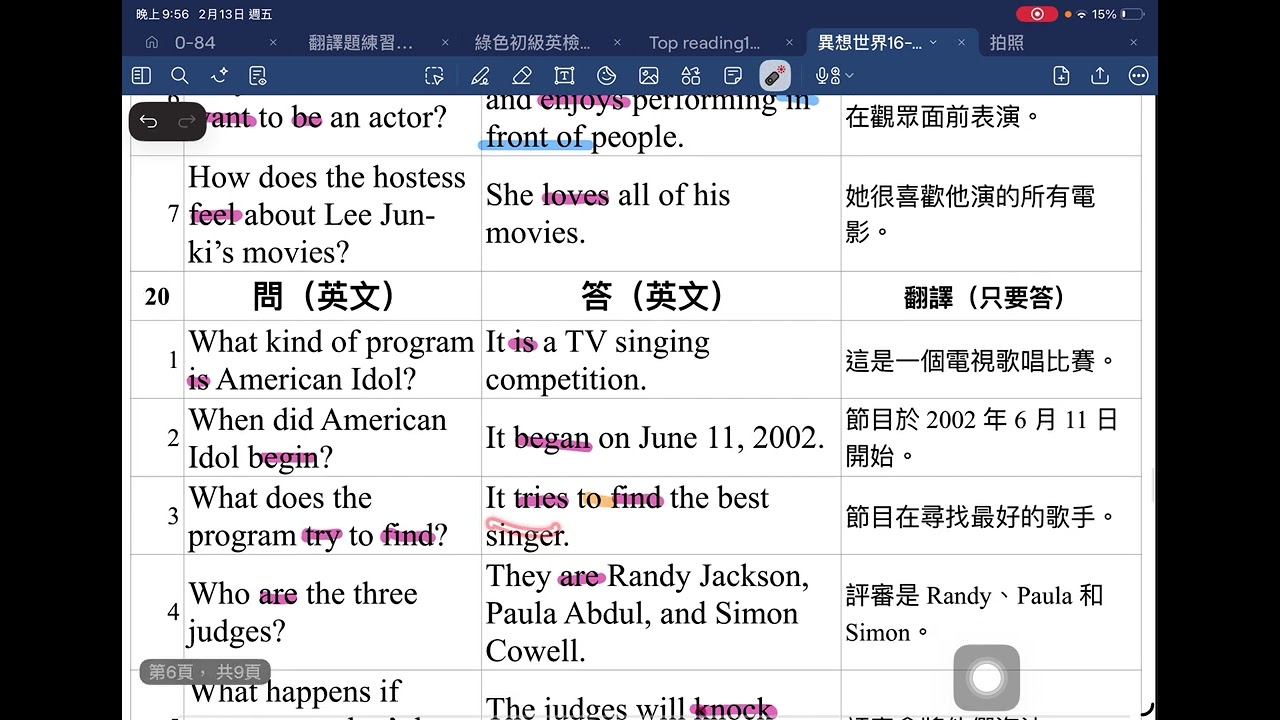Close the 0-84 tab
Viewport: 1280px width, 720px height.
[273, 43]
